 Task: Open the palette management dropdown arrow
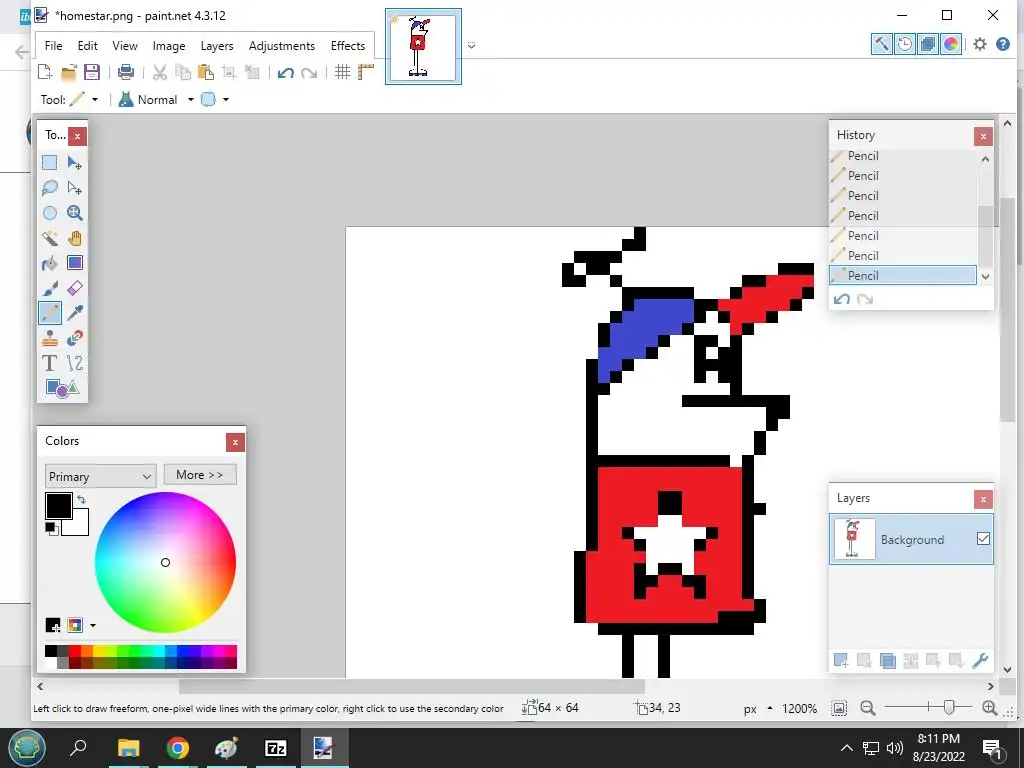pyautogui.click(x=93, y=626)
